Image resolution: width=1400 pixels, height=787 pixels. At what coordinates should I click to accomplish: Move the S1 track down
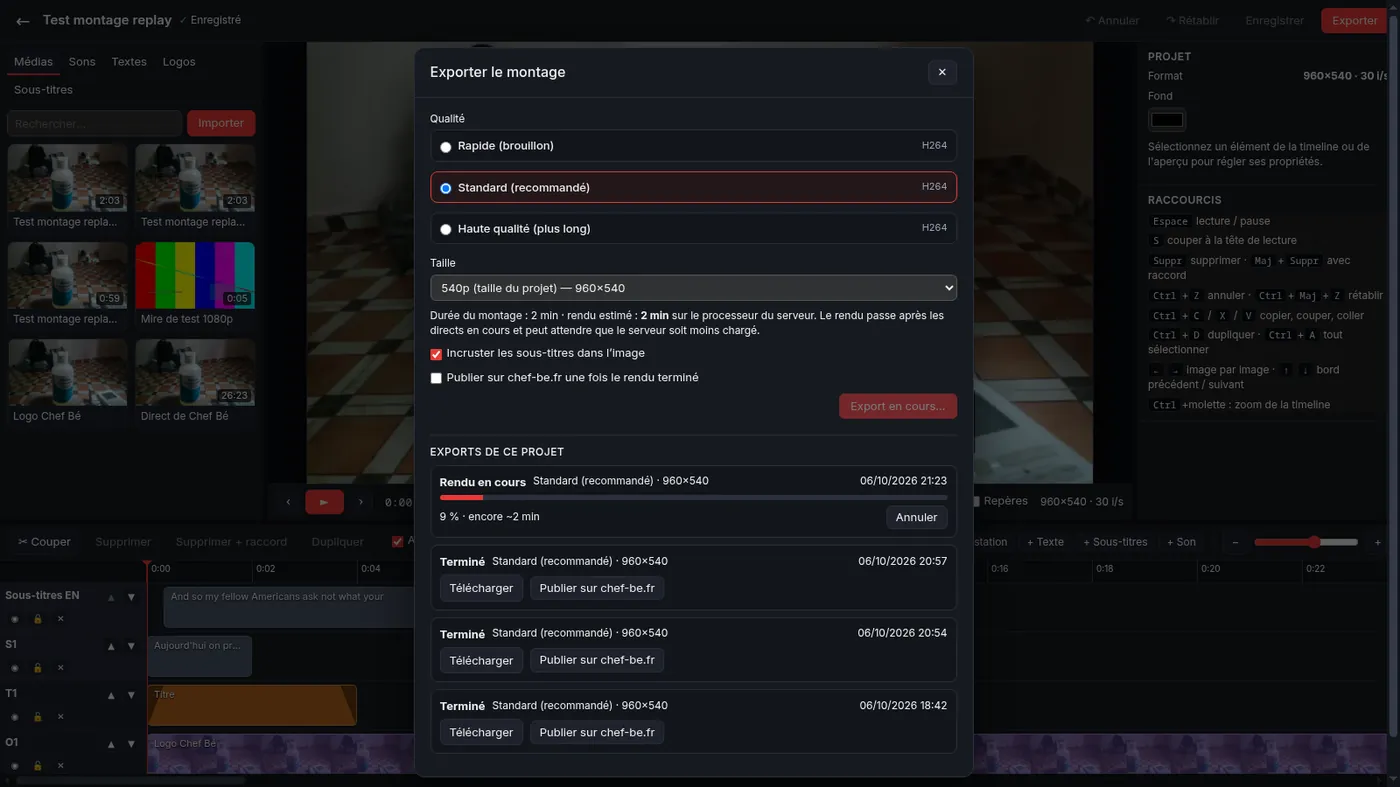[x=131, y=646]
